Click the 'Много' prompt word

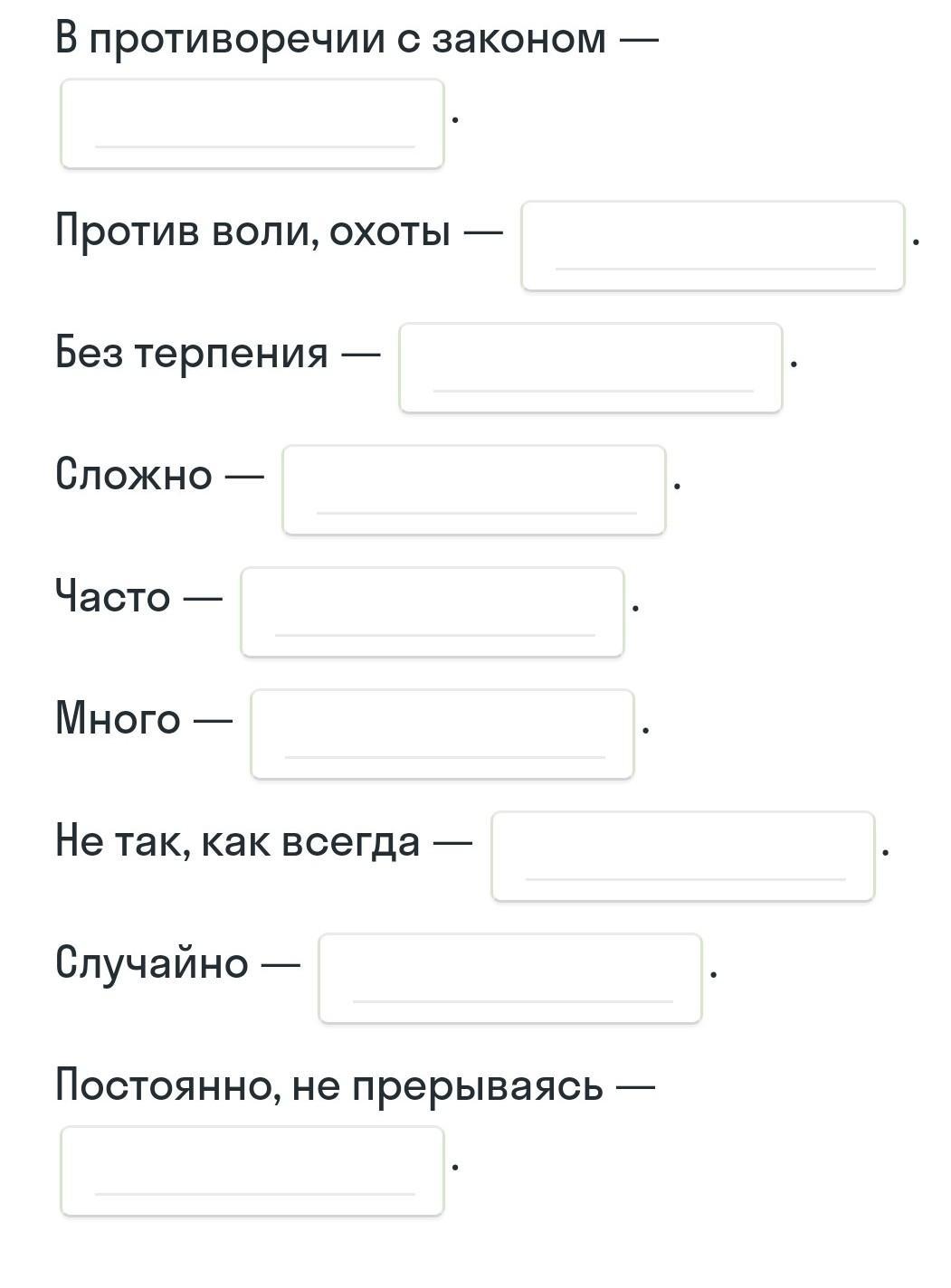click(x=118, y=719)
